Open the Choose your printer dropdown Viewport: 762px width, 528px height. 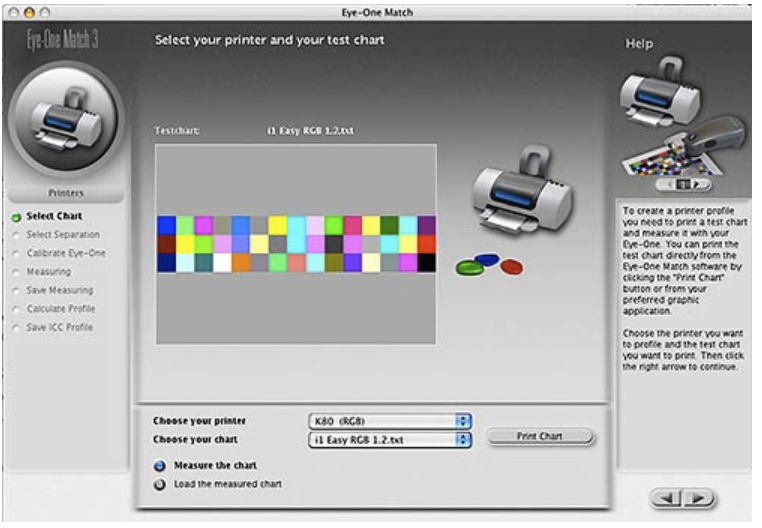(390, 421)
